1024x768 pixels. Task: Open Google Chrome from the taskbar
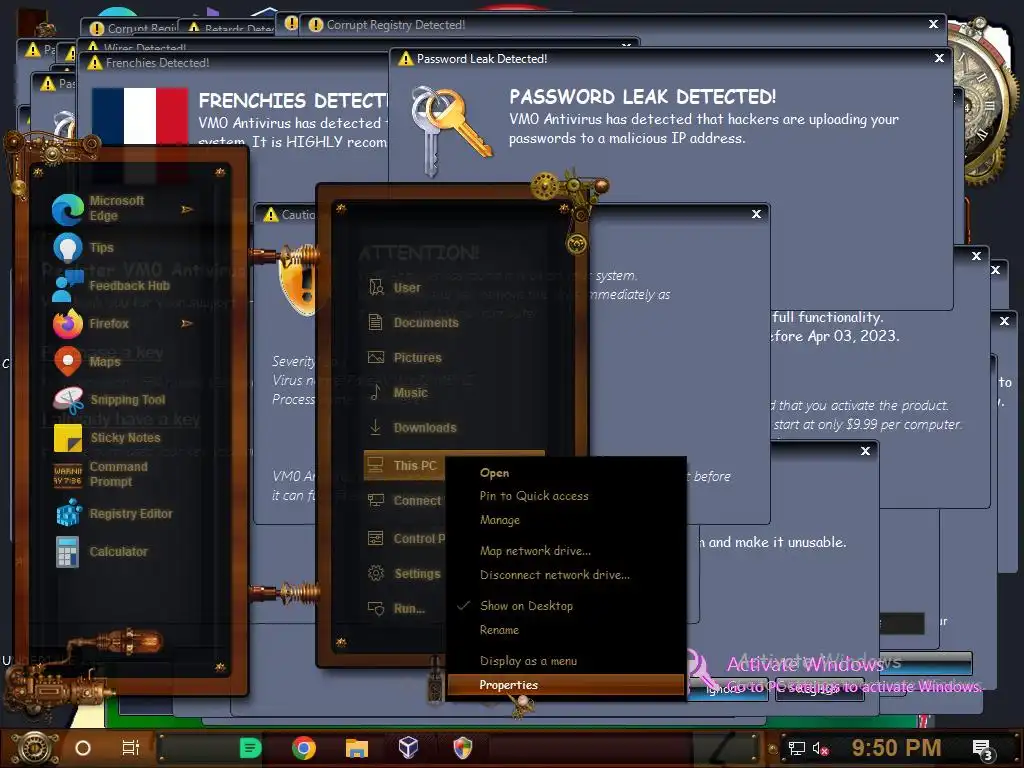pyautogui.click(x=304, y=748)
